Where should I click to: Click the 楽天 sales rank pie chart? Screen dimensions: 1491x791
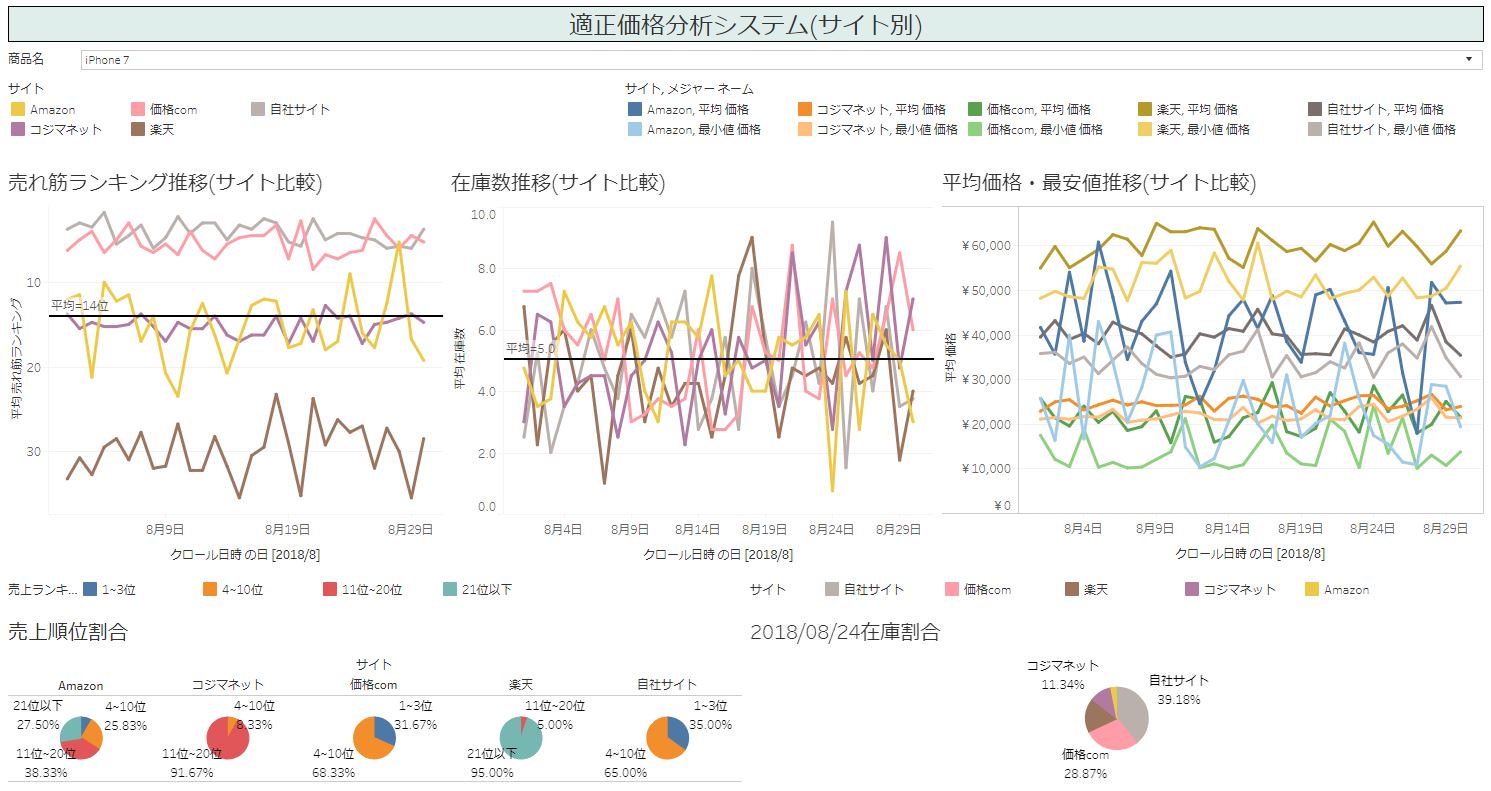pos(521,738)
